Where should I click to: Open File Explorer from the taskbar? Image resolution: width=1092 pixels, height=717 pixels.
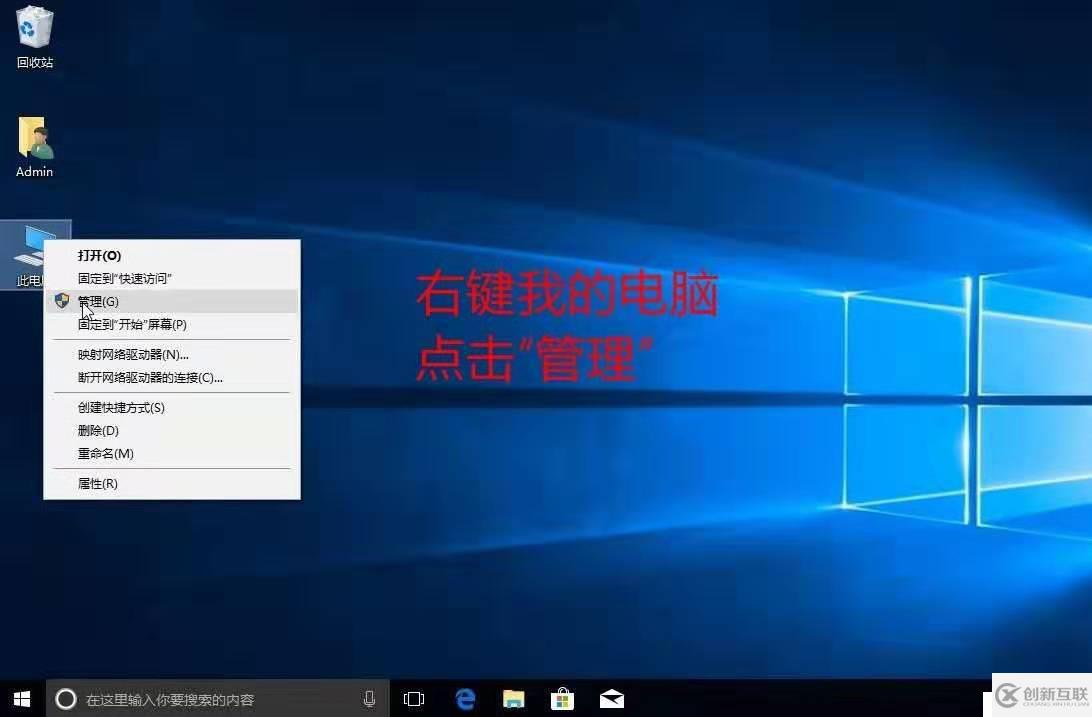pos(514,699)
